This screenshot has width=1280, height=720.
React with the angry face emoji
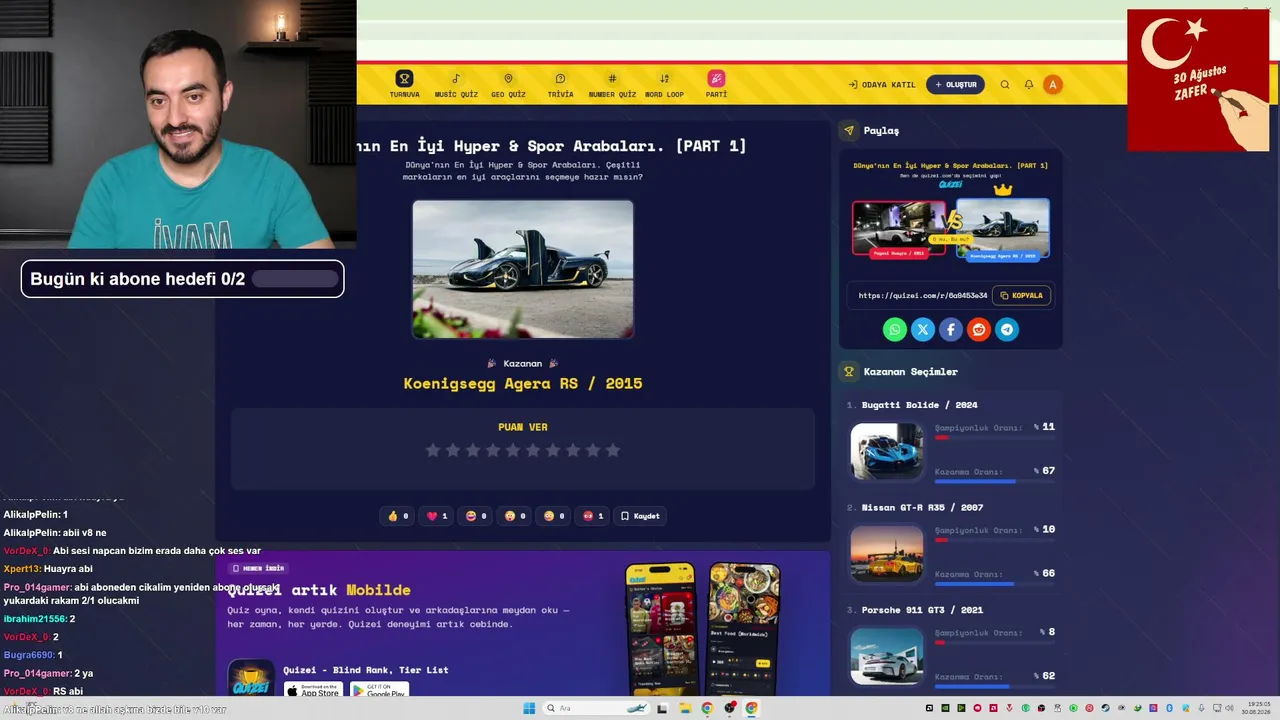coord(593,516)
